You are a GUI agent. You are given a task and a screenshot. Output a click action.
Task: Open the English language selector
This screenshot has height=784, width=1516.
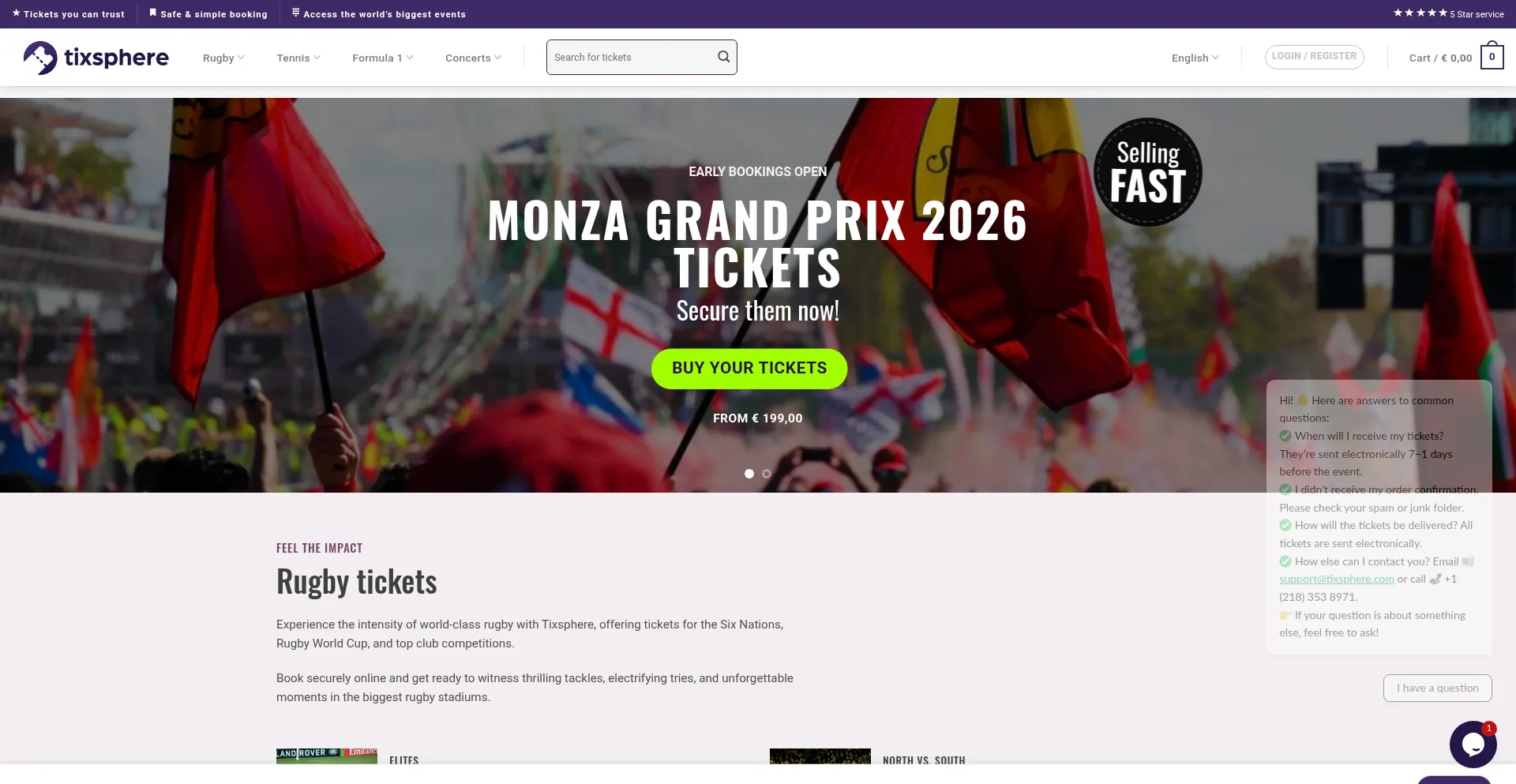(x=1195, y=58)
